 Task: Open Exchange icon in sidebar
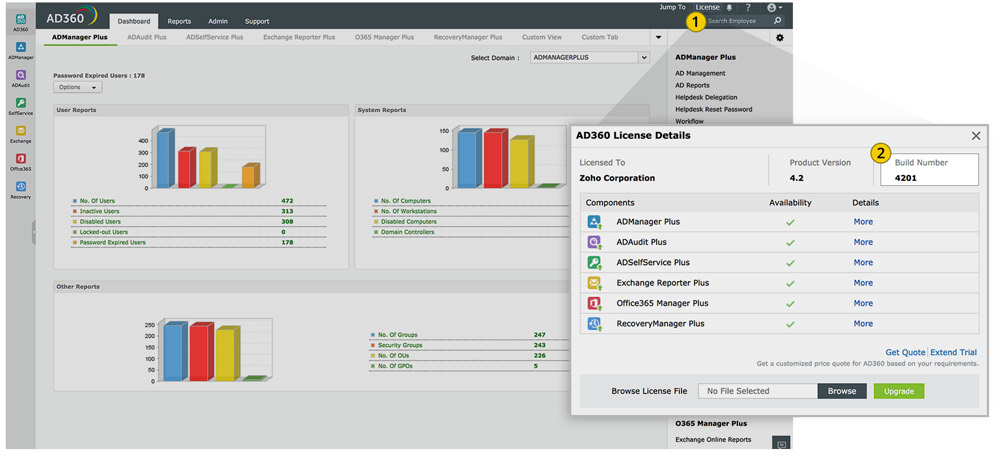[21, 131]
